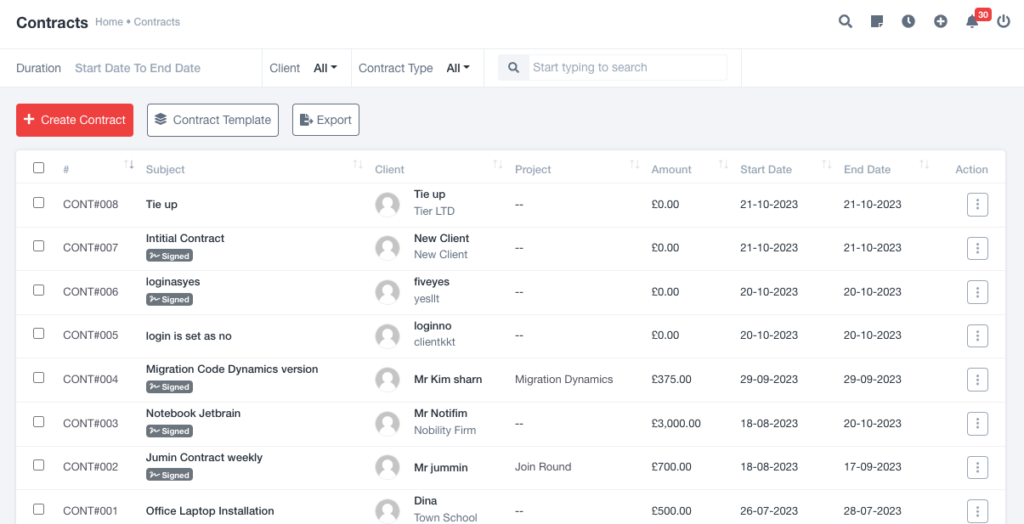Open action menu for CONT#001

click(977, 511)
